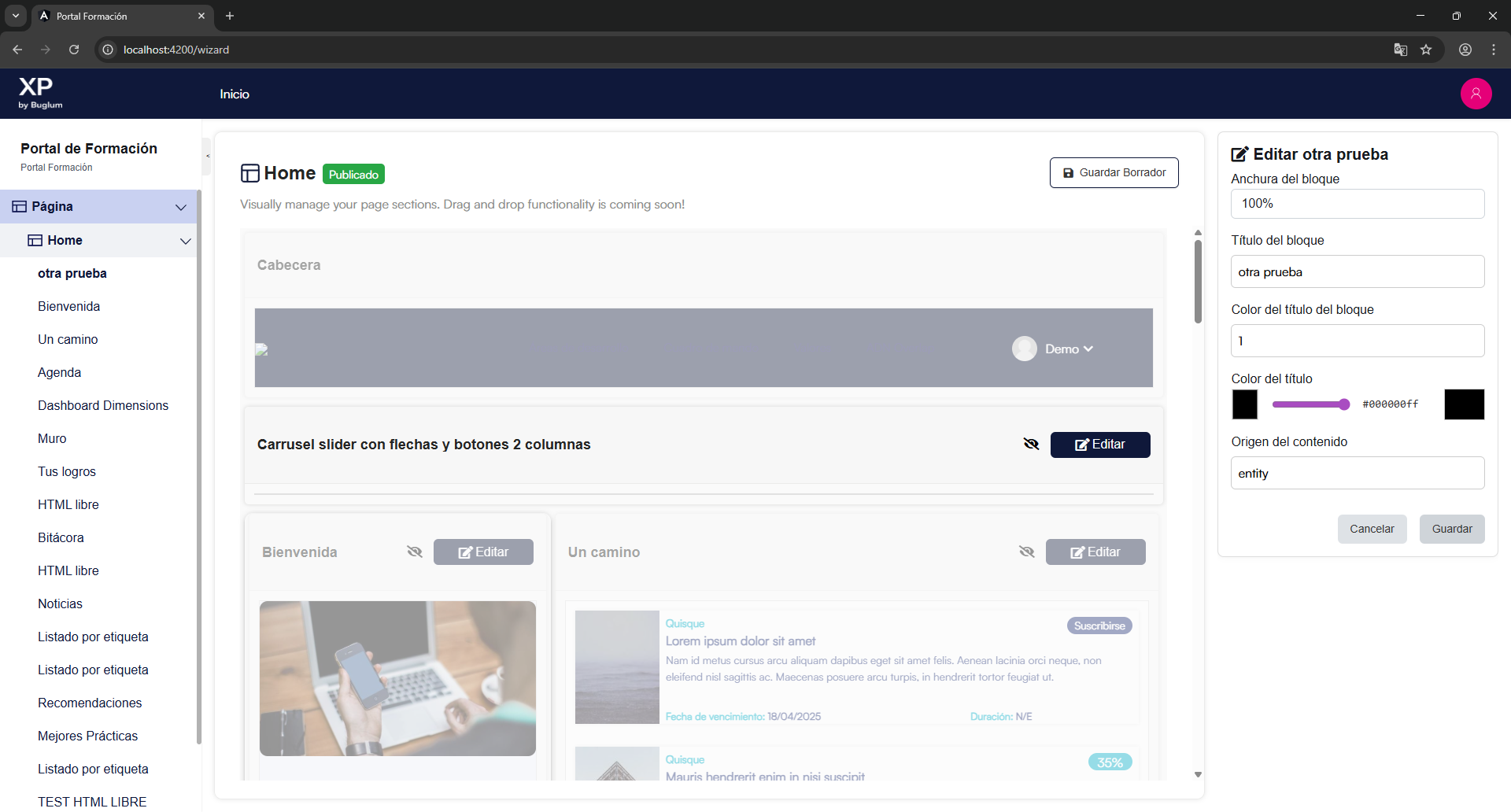This screenshot has height=812, width=1511.
Task: Click the purple opacity slider
Action: (1311, 404)
